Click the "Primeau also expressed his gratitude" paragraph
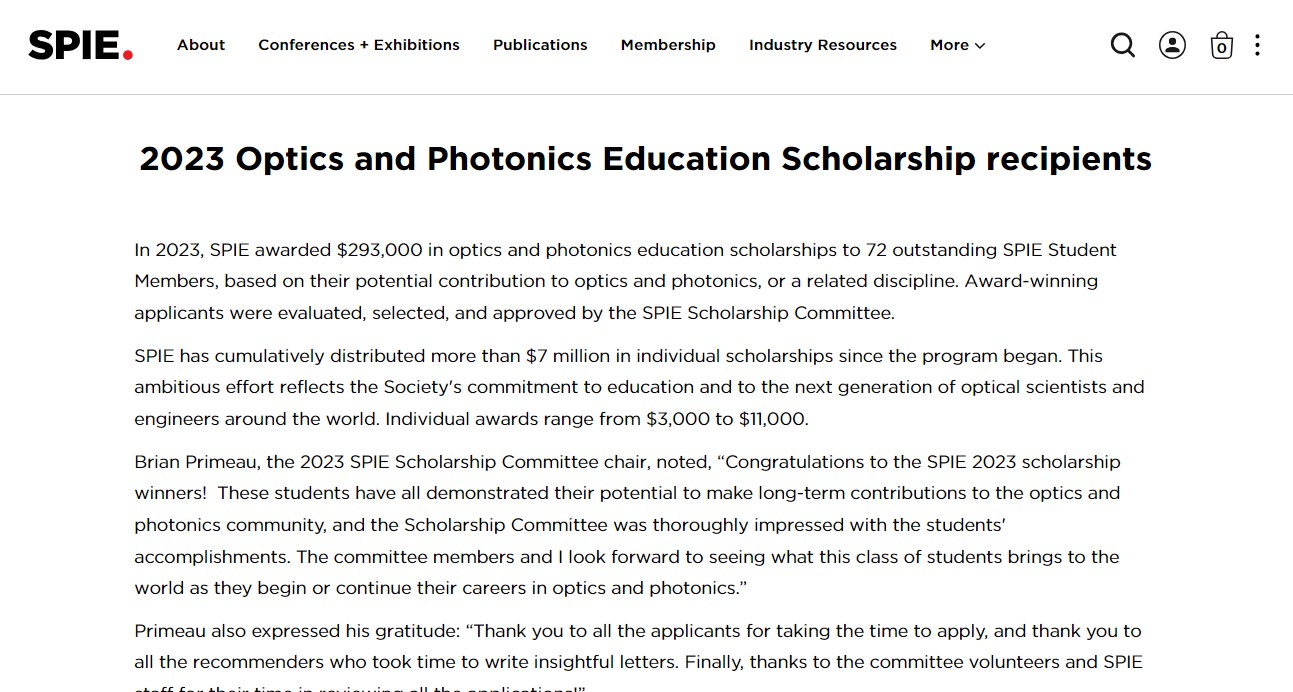The width and height of the screenshot is (1293, 692). click(x=638, y=647)
